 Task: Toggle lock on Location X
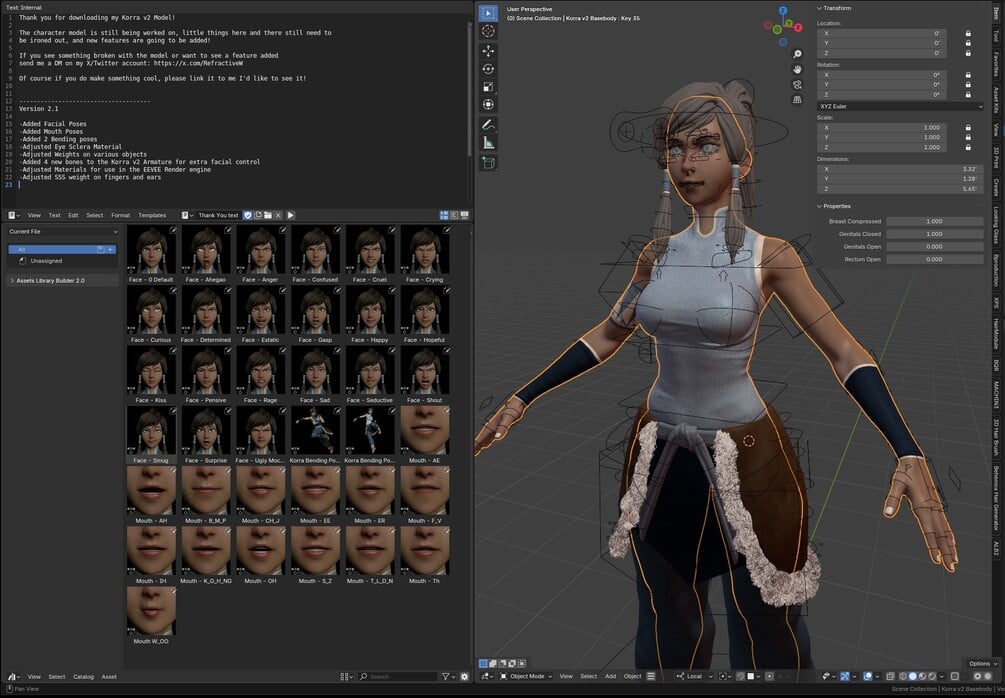pyautogui.click(x=968, y=33)
